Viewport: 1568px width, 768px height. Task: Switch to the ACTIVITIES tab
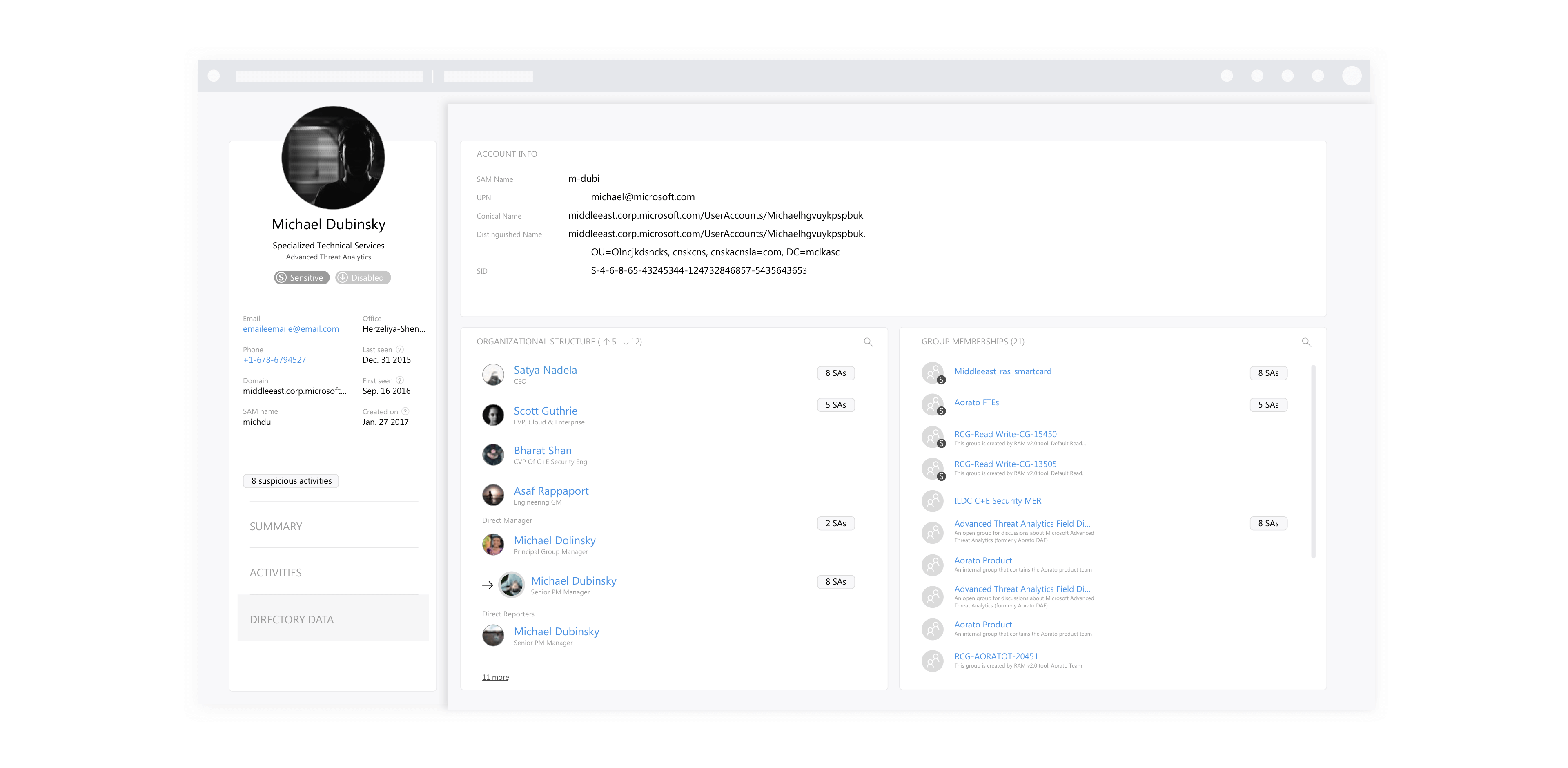(x=276, y=572)
